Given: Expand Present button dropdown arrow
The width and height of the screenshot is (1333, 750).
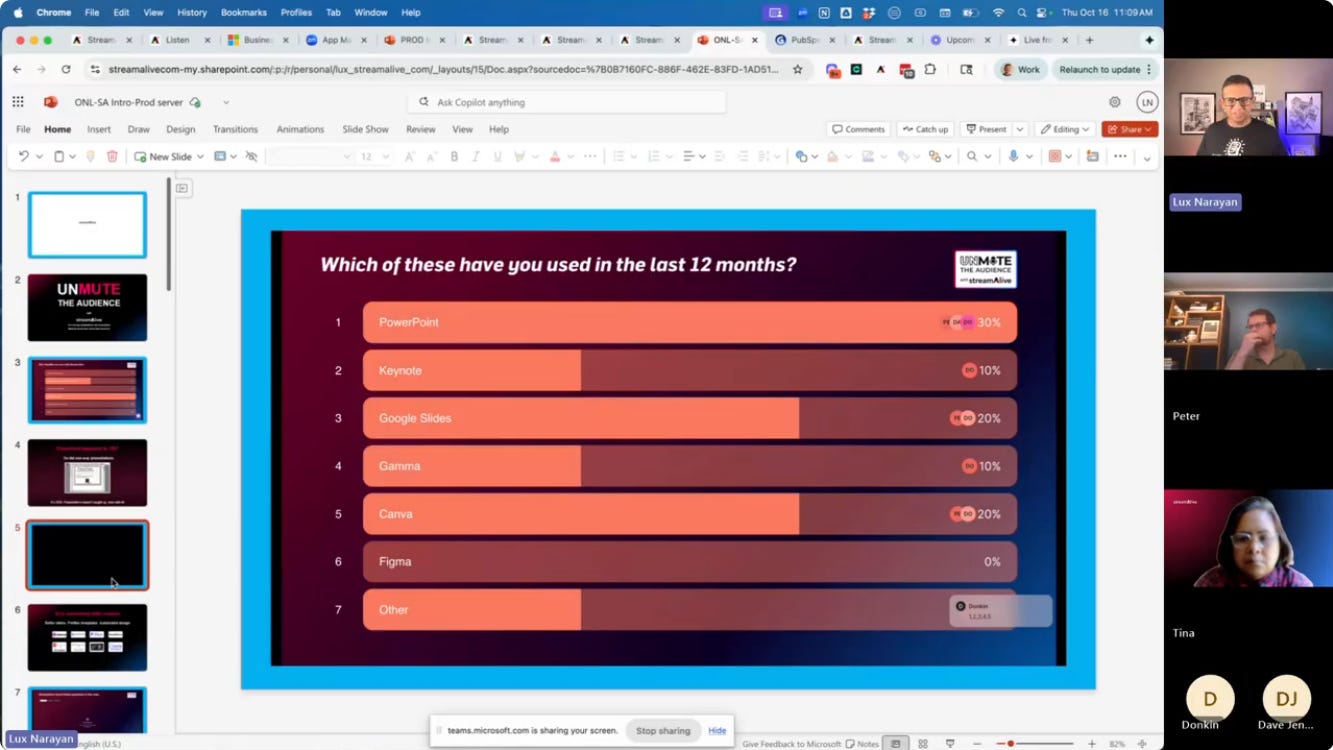Looking at the screenshot, I should point(1020,129).
